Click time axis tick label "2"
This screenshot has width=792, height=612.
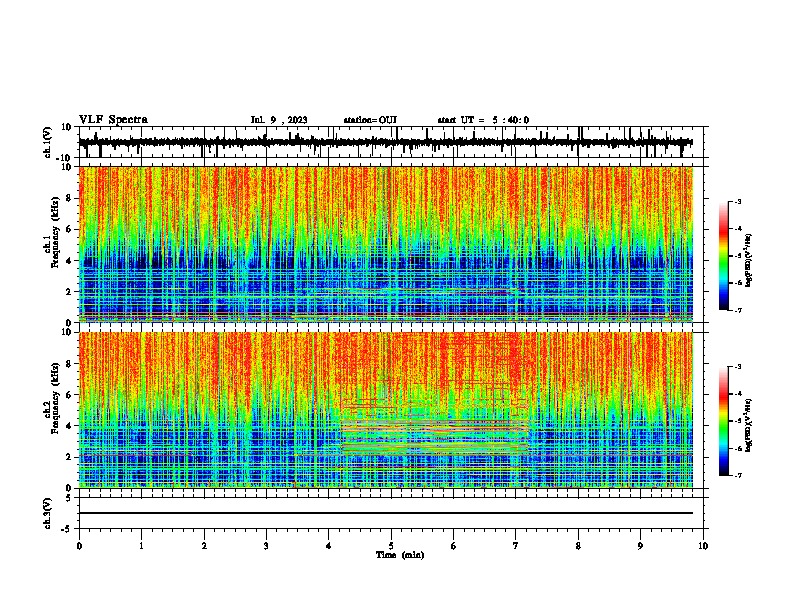(x=204, y=546)
